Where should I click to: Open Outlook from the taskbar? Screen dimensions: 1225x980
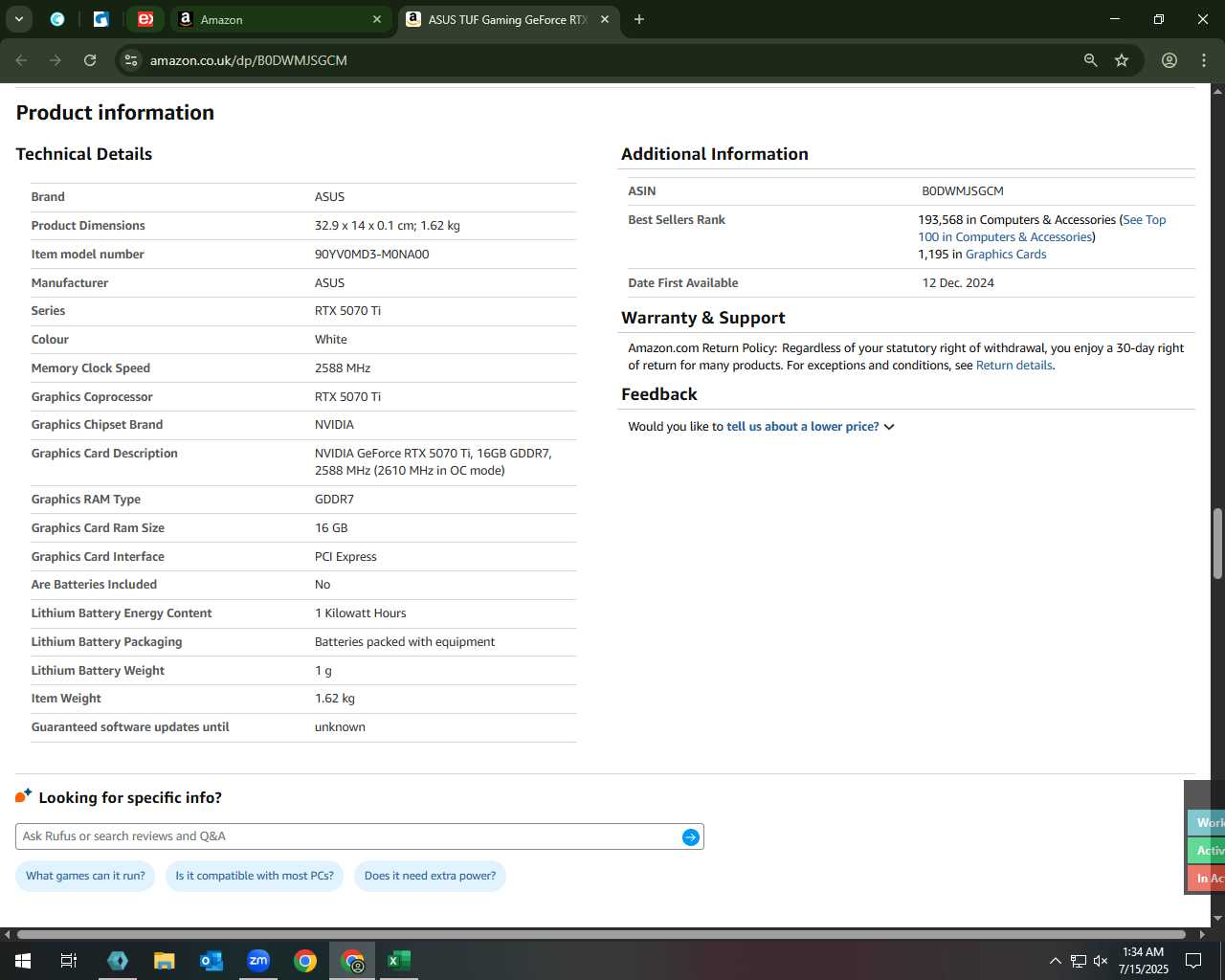coord(212,960)
